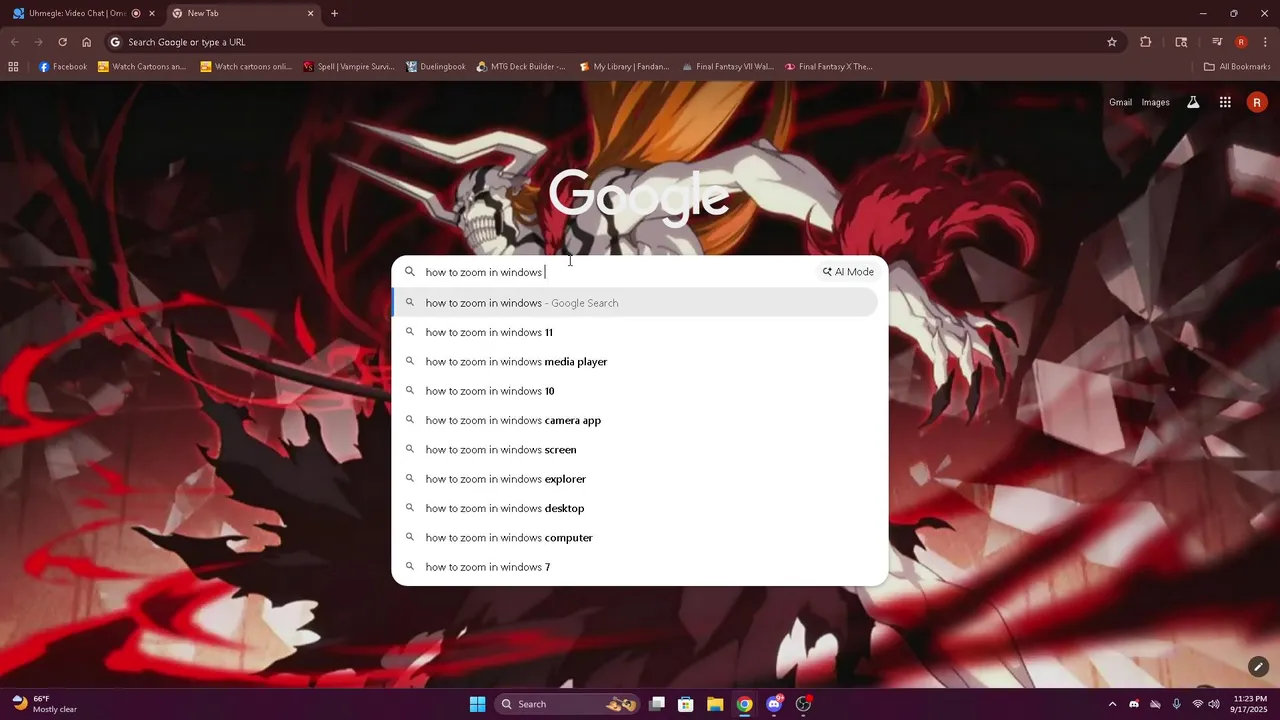Open the Google apps grid icon

click(x=1225, y=102)
